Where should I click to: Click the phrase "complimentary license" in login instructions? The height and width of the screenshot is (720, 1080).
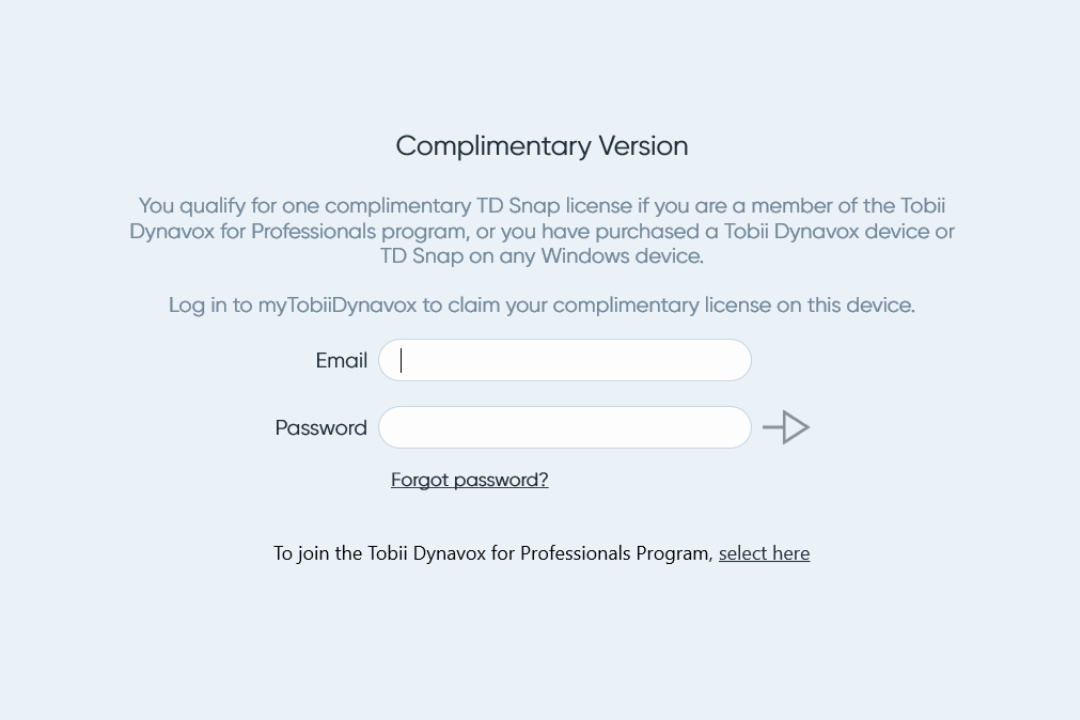[661, 305]
